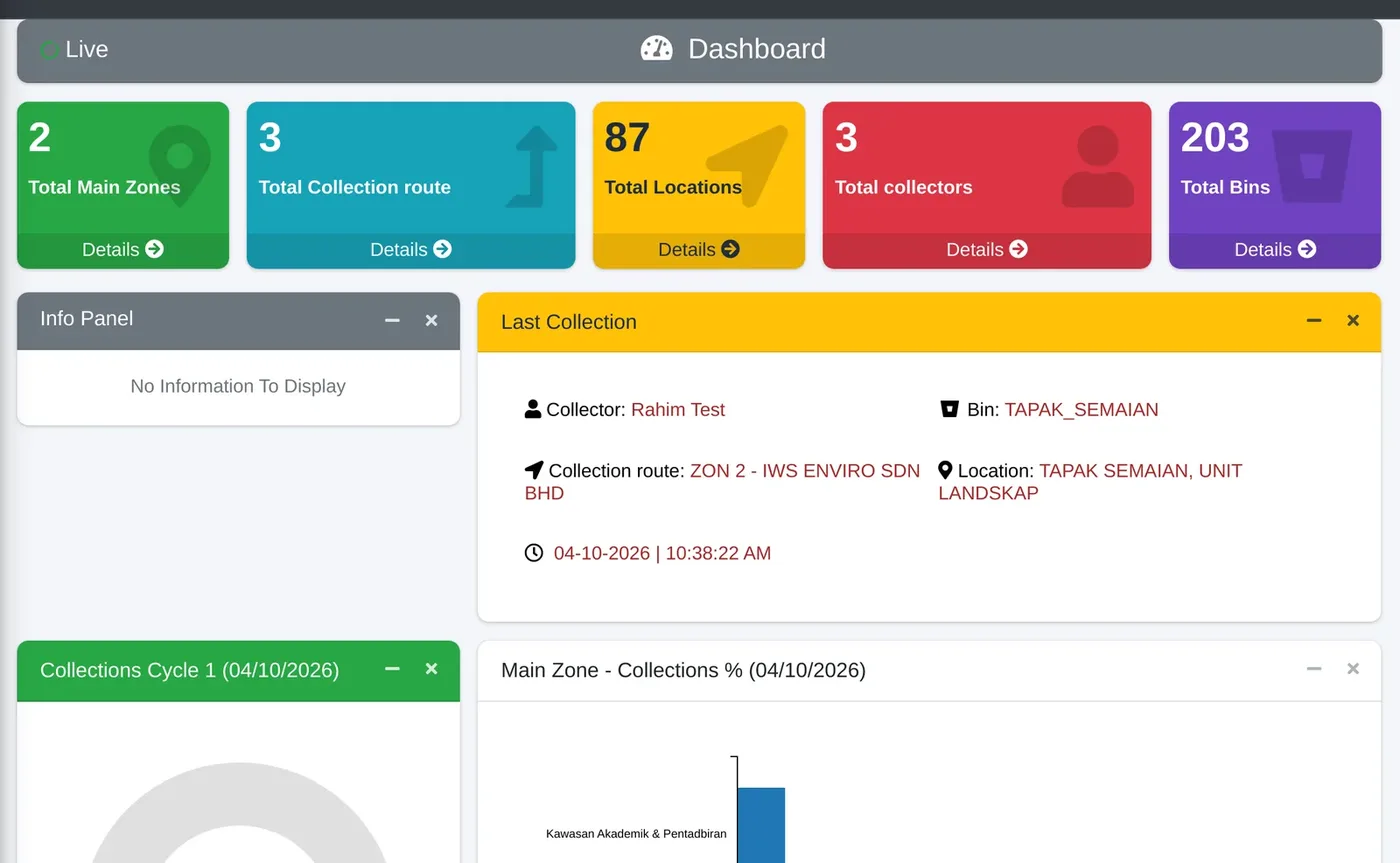
Task: Click the Dashboard title text
Action: (757, 49)
